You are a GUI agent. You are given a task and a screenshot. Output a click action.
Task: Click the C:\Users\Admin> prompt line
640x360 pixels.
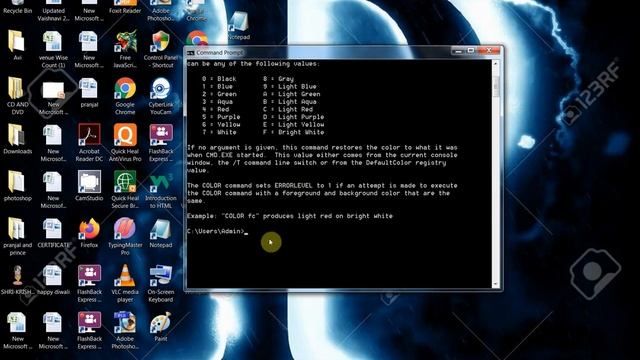point(217,231)
